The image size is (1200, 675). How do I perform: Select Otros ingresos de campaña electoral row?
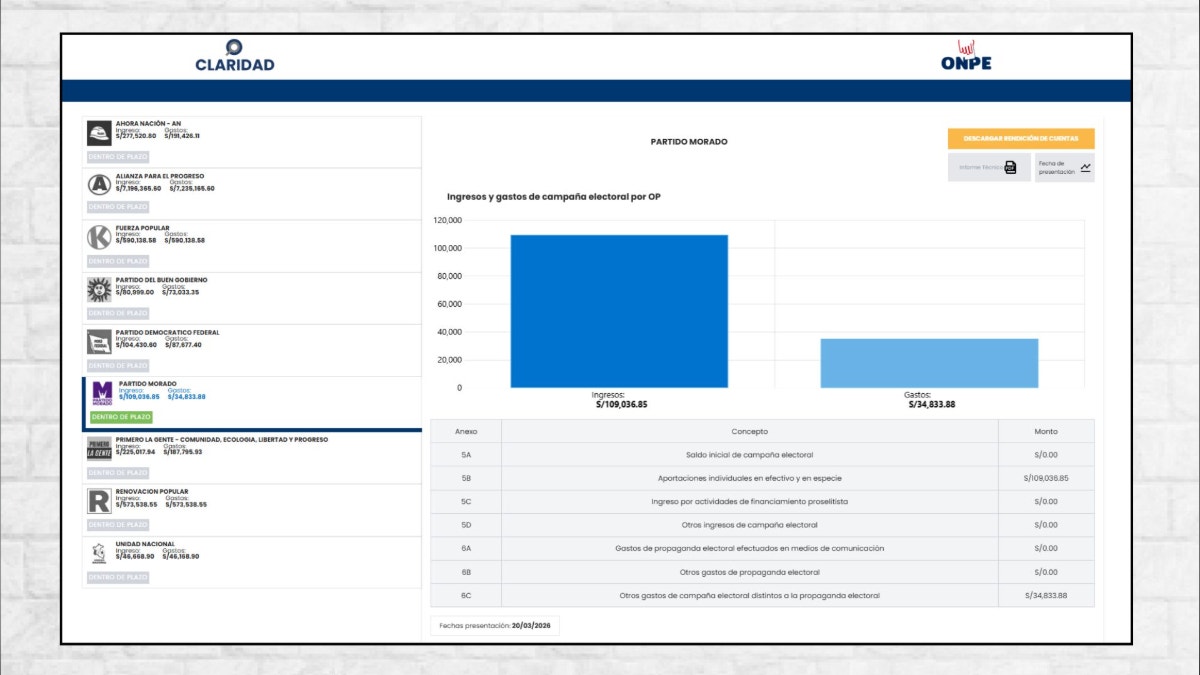pos(762,525)
